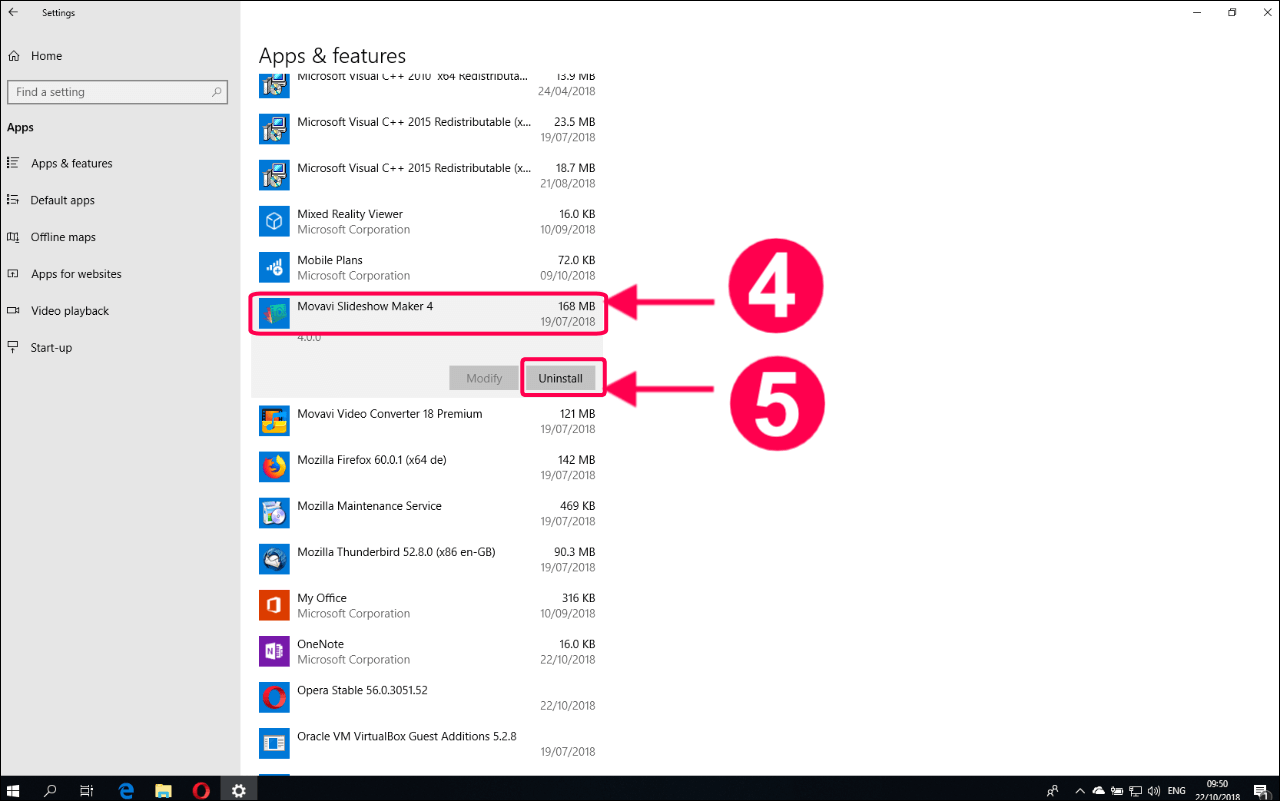This screenshot has height=801, width=1280.
Task: Click the Mixed Reality Viewer icon
Action: (x=274, y=221)
